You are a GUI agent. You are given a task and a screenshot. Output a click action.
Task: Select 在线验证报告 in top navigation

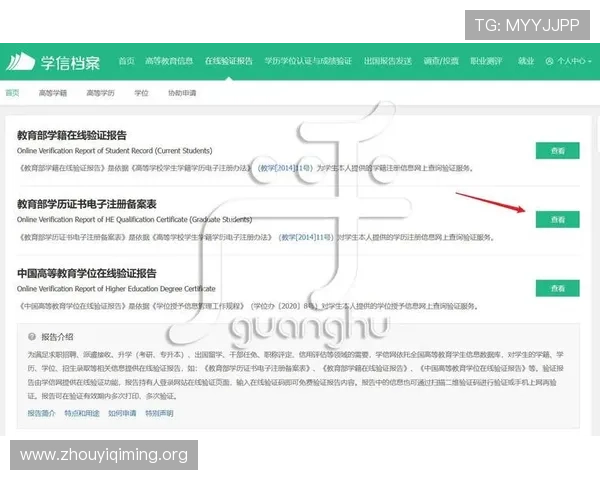[x=228, y=61]
